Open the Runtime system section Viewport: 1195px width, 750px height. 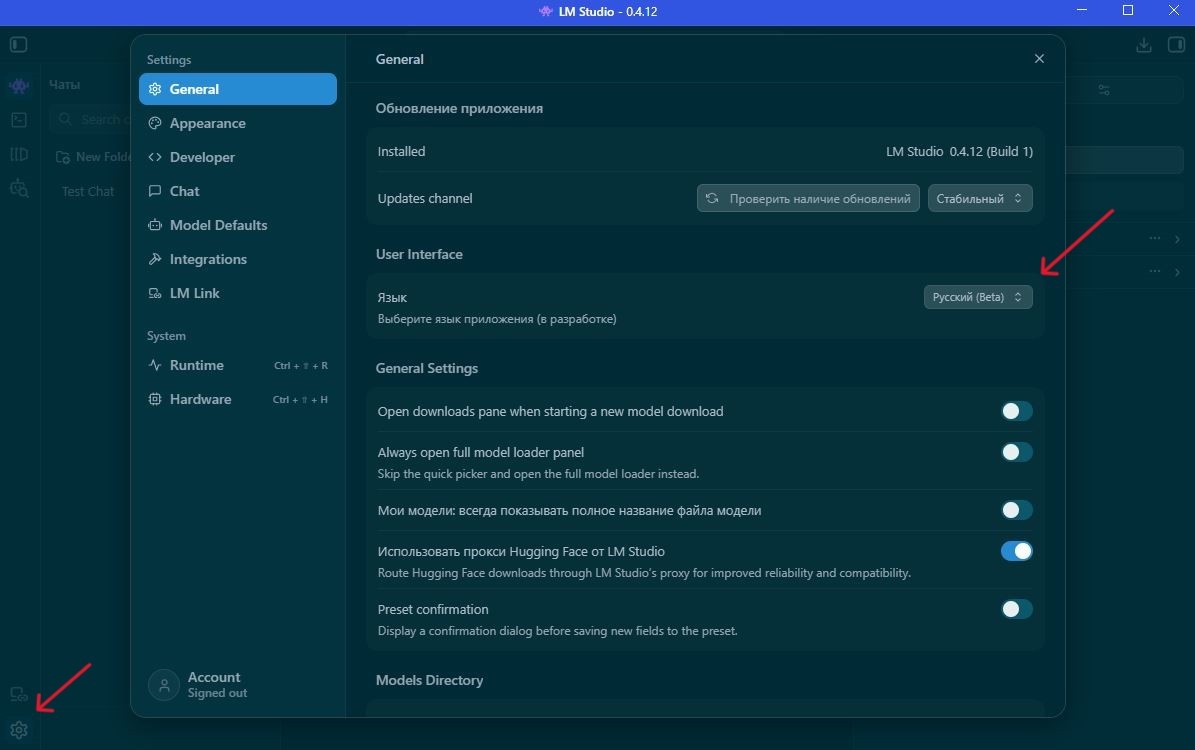(x=238, y=365)
